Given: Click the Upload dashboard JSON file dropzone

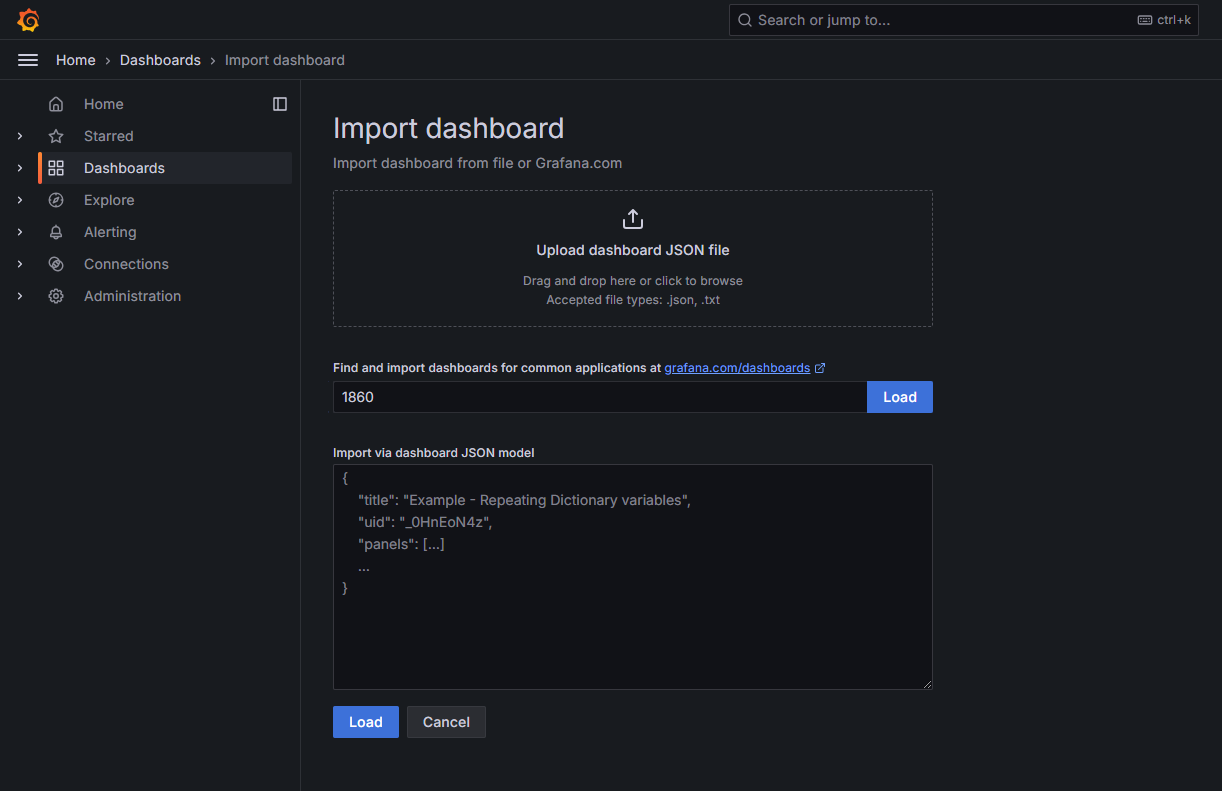Looking at the screenshot, I should pos(632,258).
